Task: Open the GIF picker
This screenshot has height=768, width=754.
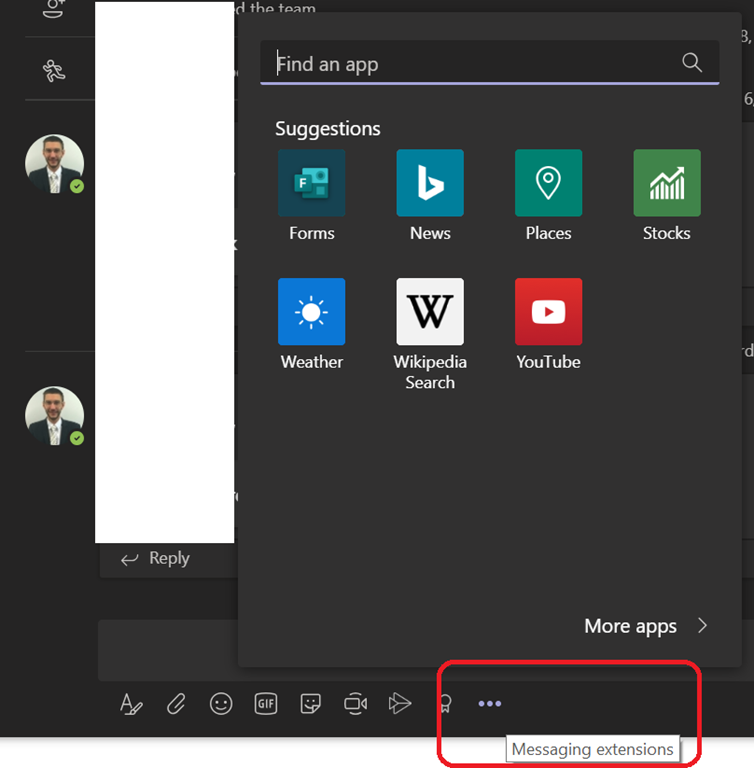Action: (266, 704)
